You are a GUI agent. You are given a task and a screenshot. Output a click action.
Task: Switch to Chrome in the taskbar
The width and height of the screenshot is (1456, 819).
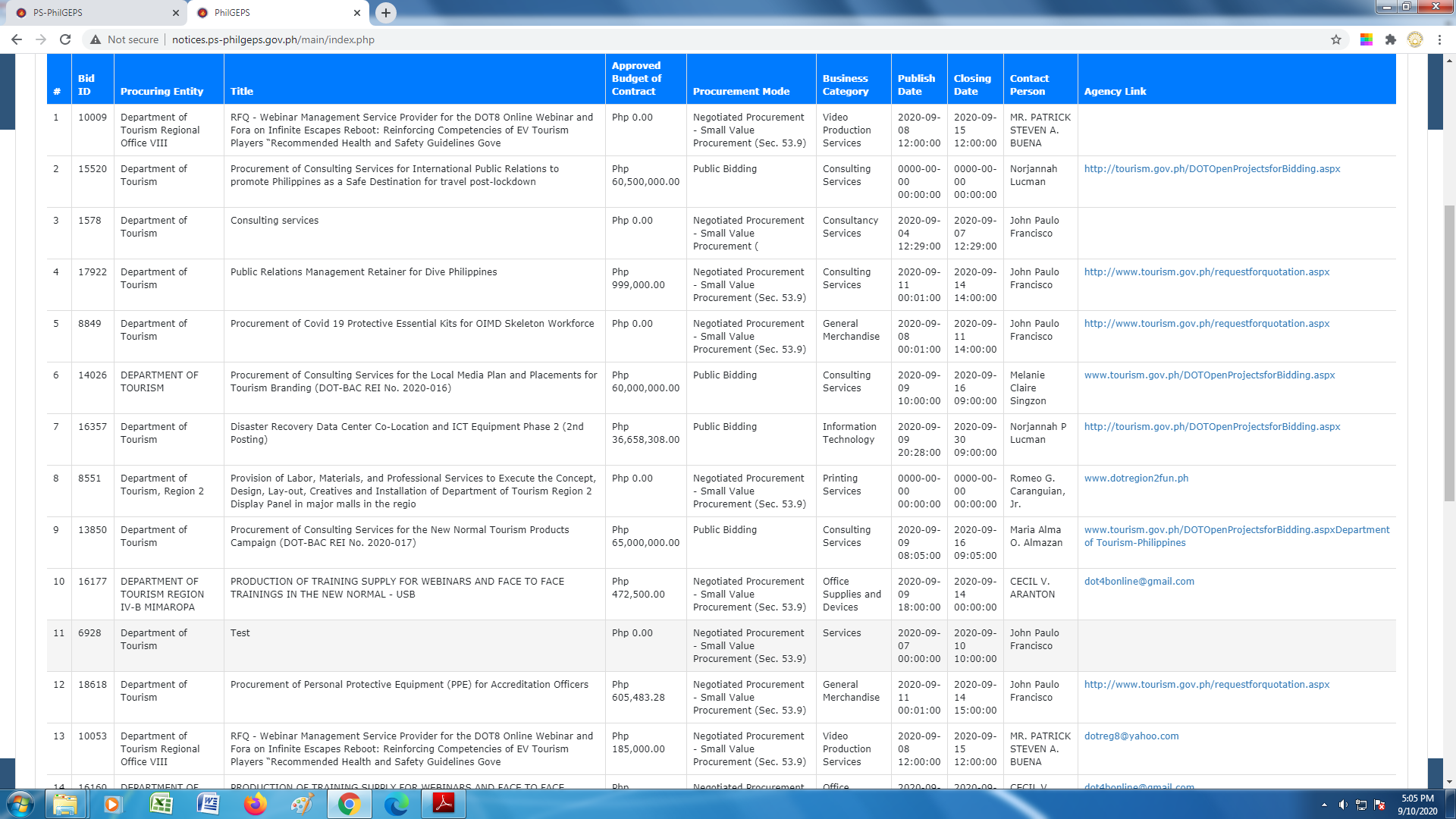[349, 804]
